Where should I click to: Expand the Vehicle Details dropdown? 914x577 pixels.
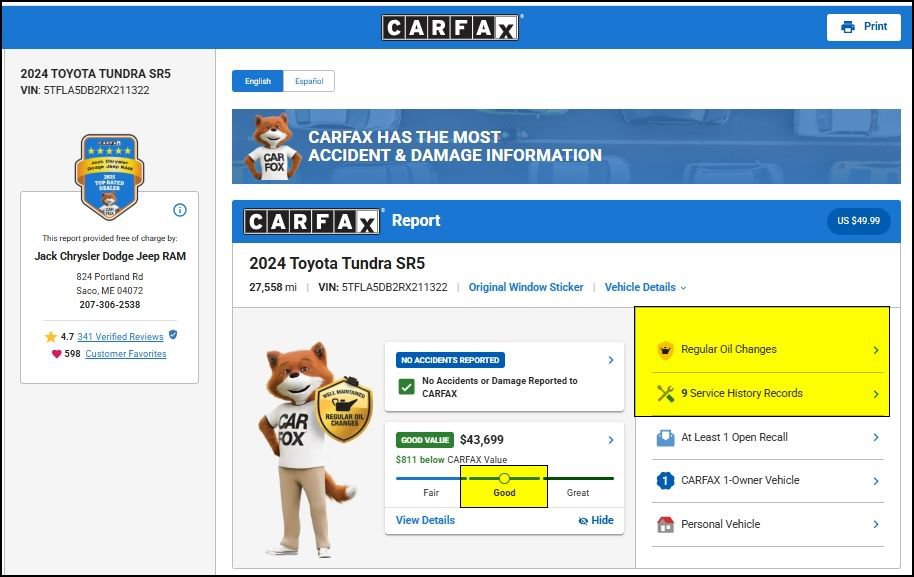click(645, 287)
